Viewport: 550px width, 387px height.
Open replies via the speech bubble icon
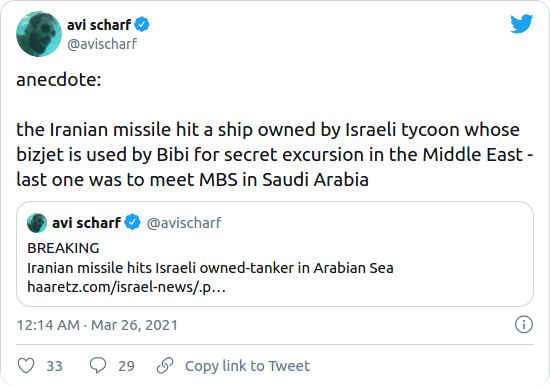point(98,365)
